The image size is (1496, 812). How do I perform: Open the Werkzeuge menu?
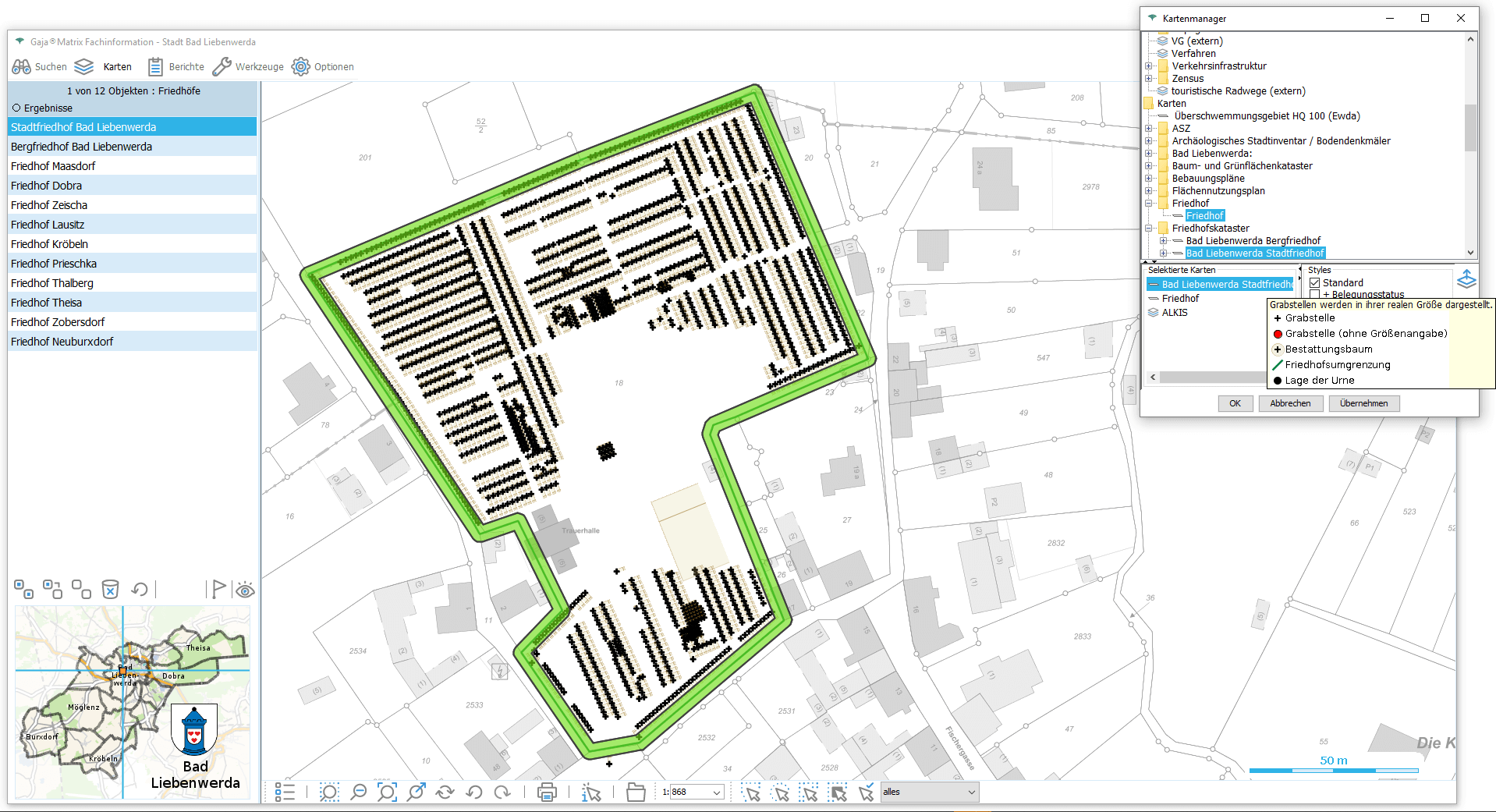248,67
